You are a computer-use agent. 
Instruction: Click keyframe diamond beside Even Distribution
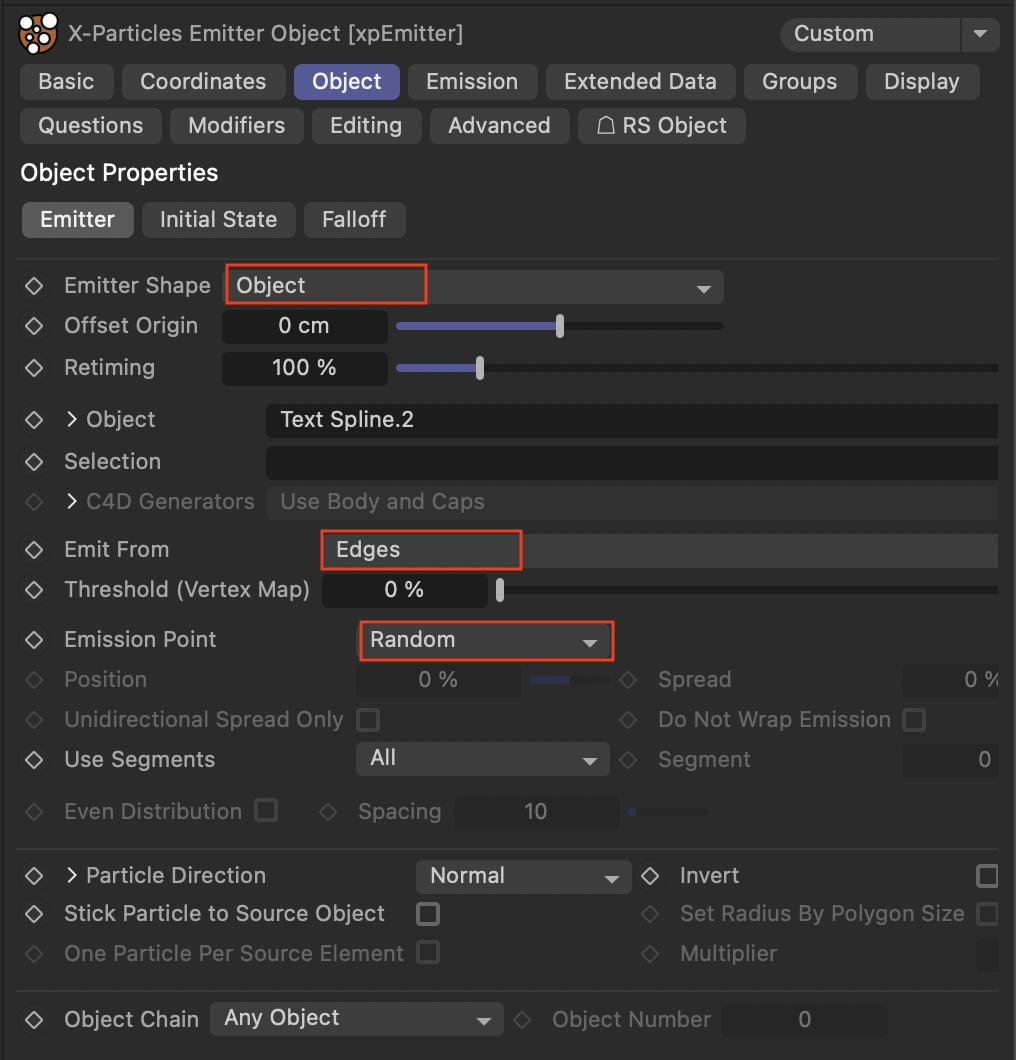tap(34, 812)
